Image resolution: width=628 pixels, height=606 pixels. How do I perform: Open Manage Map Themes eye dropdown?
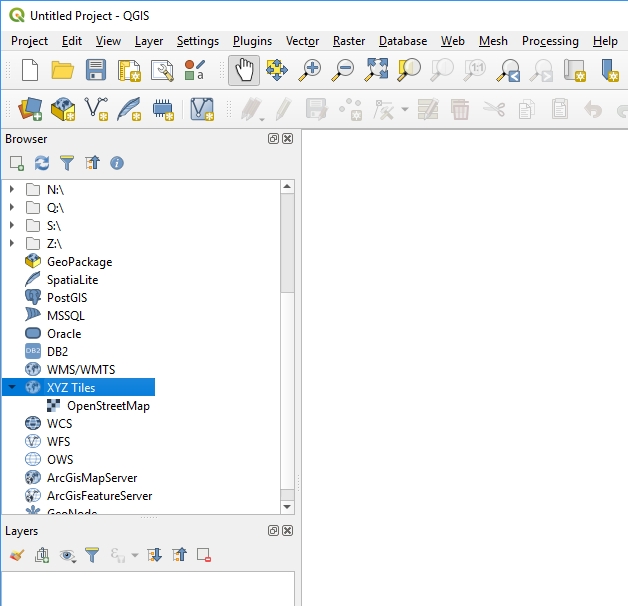click(67, 554)
